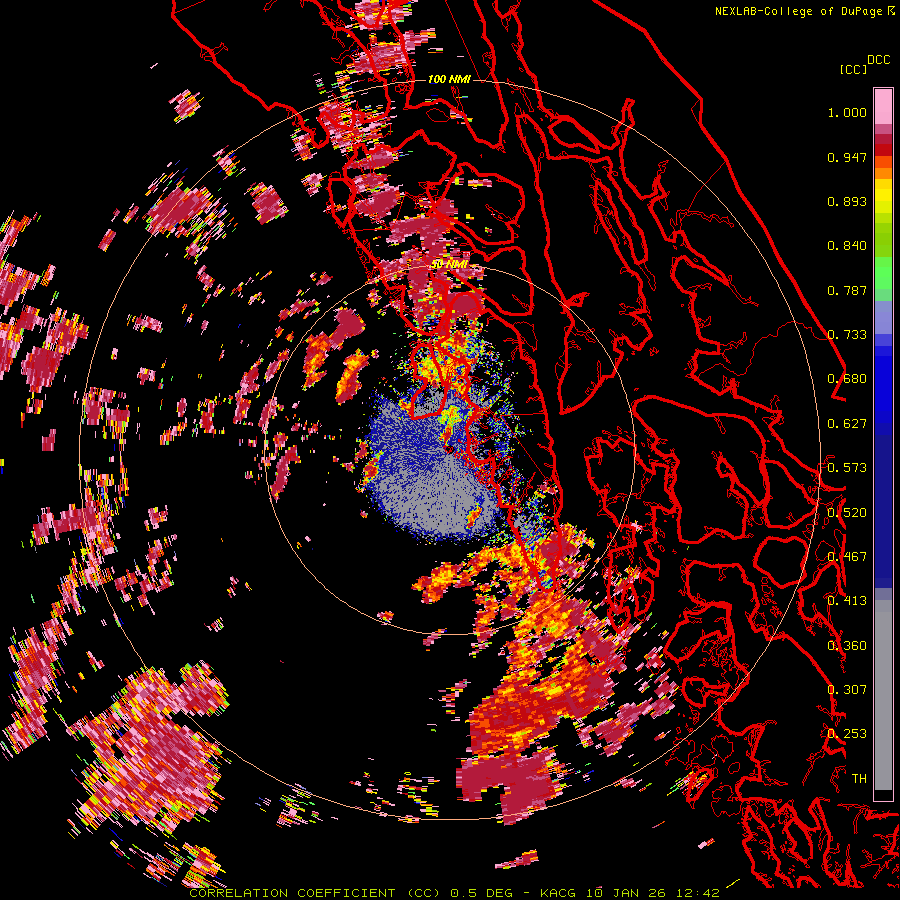Click the 0.733 scale value
The width and height of the screenshot is (900, 900).
pos(847,335)
